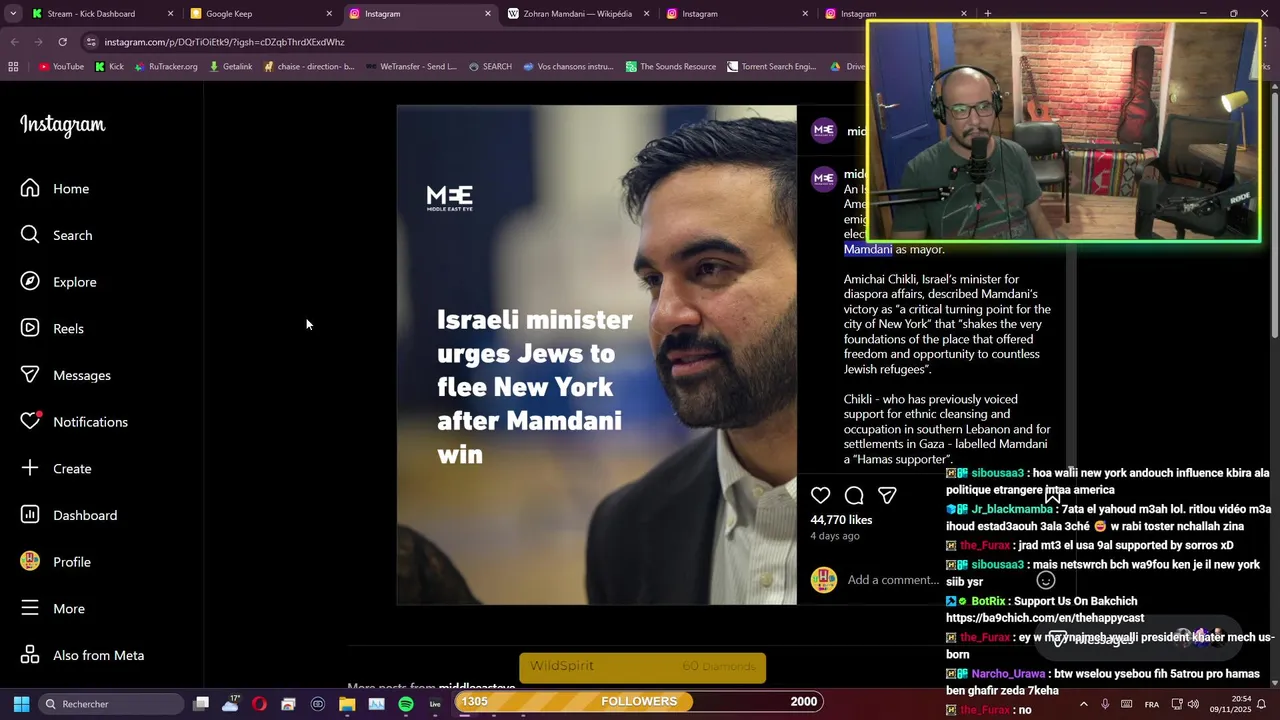Expand the More menu in sidebar
1280x720 pixels.
point(52,608)
